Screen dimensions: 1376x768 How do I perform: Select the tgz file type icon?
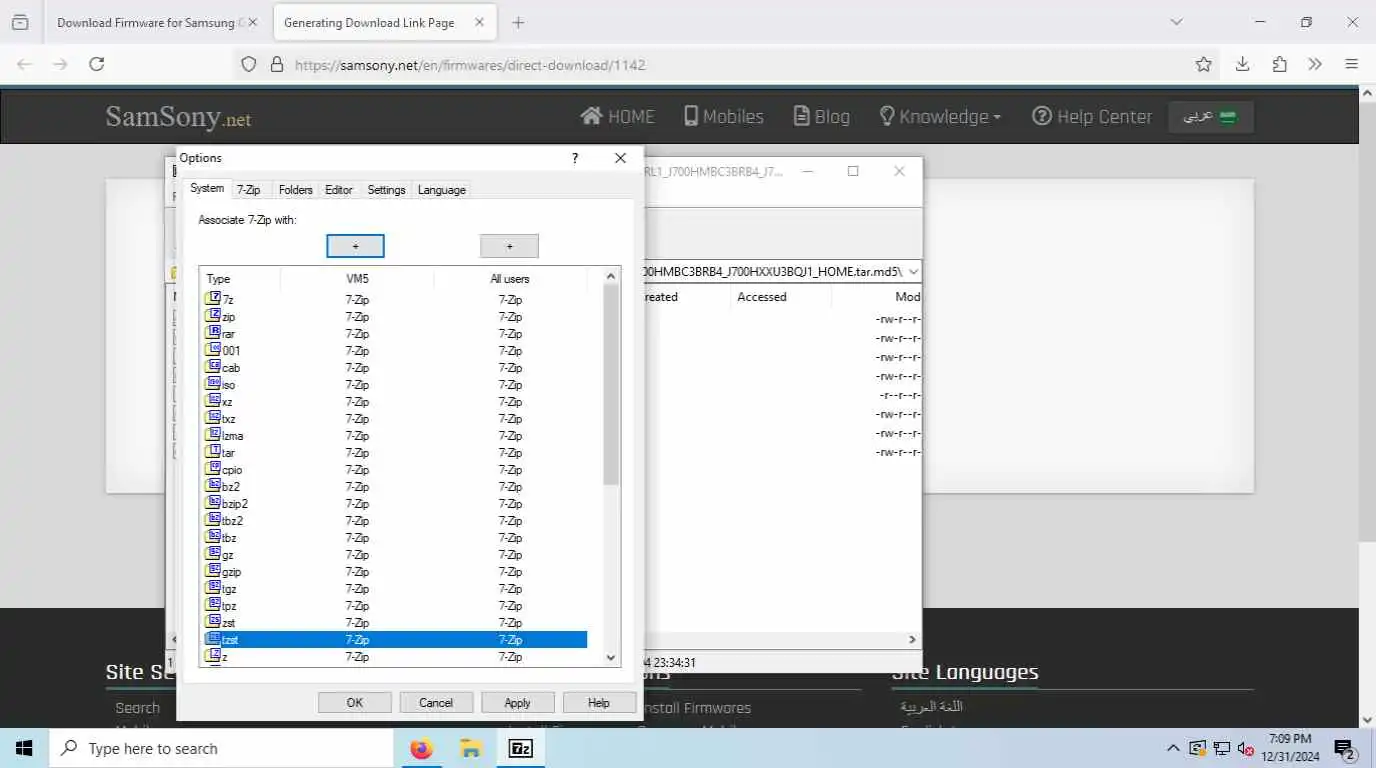coord(212,588)
